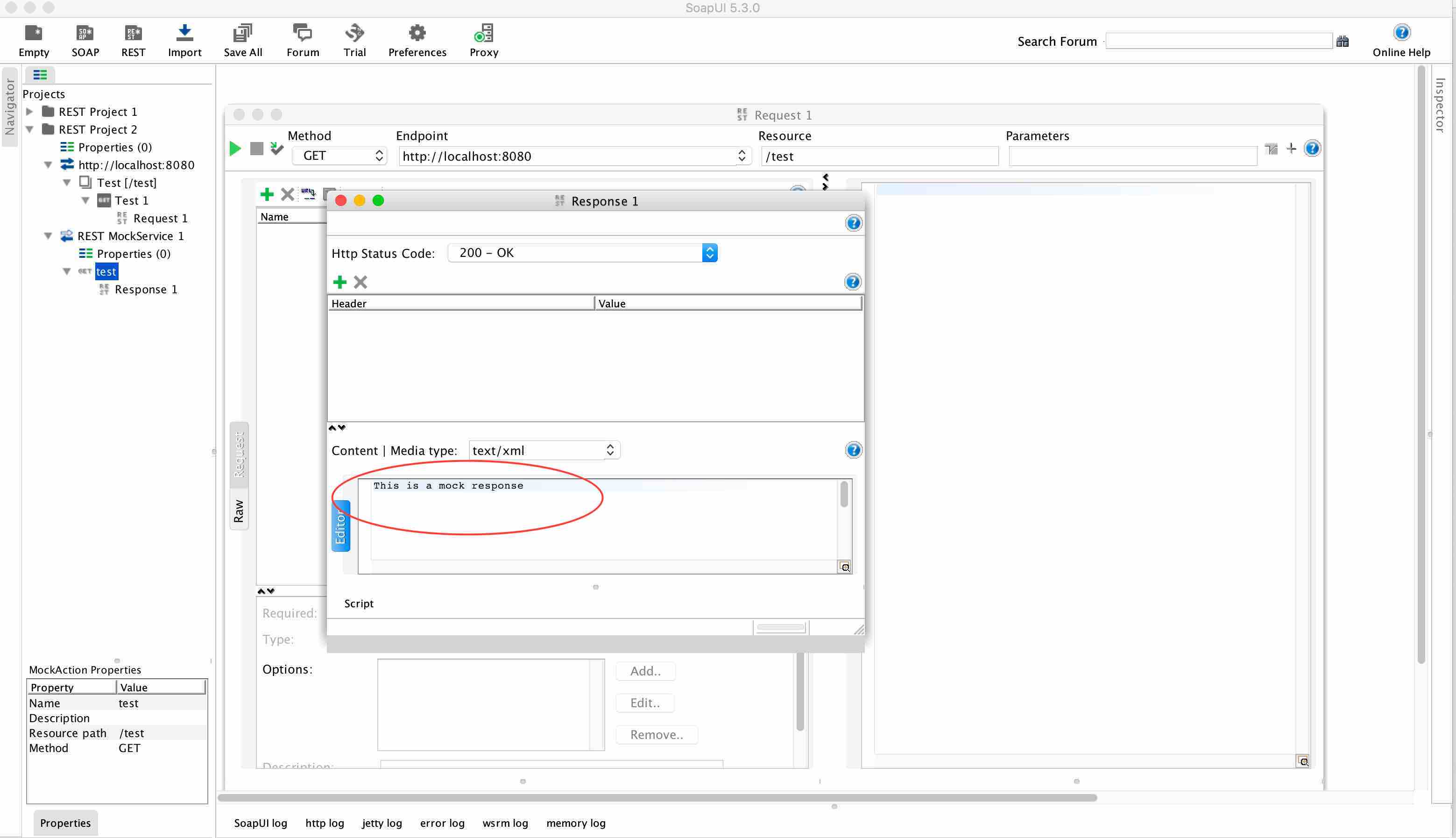
Task: Collapse the http://localhost:8080 tree node
Action: [x=48, y=165]
